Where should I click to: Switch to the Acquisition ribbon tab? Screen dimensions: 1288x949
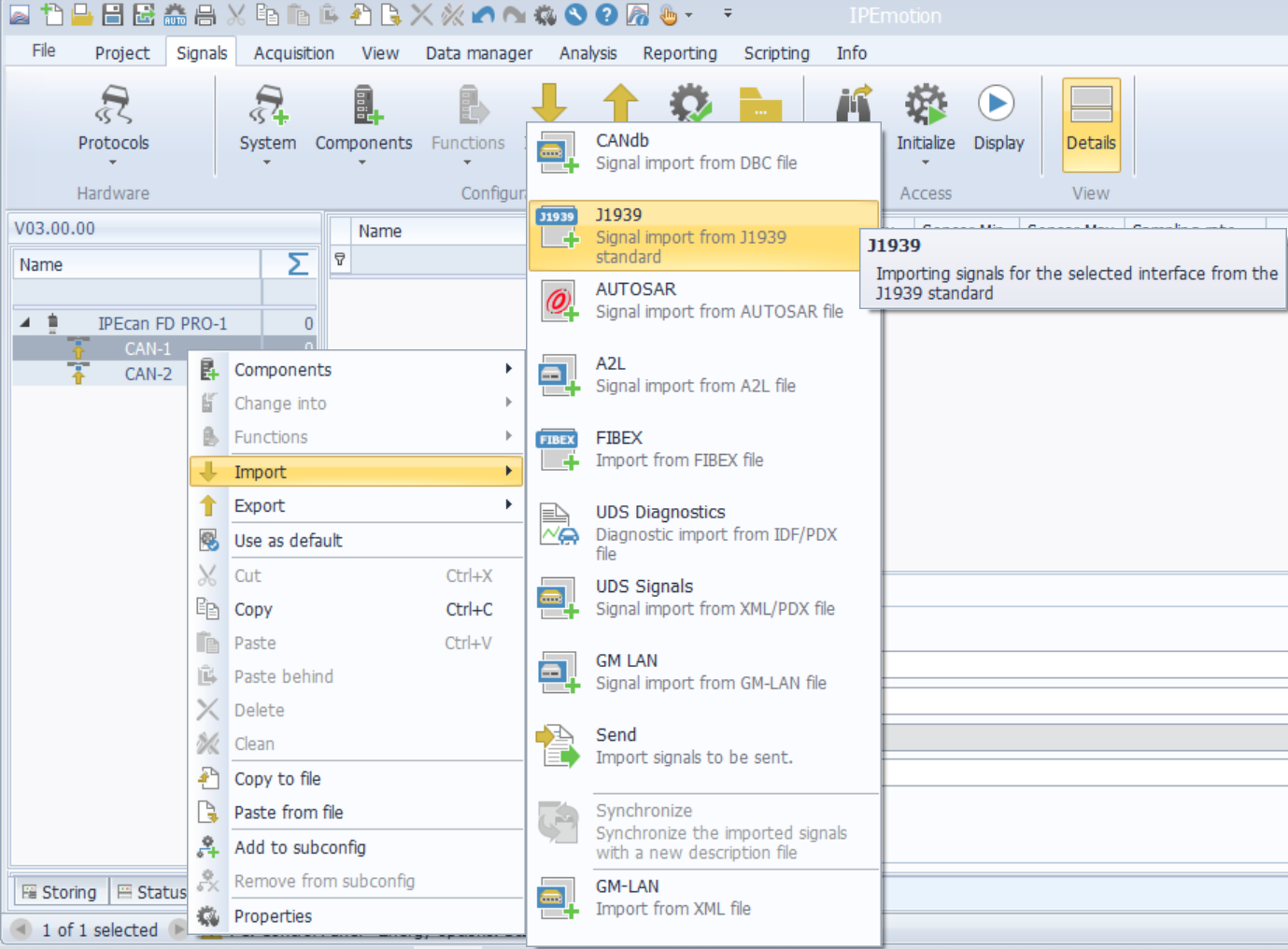294,53
